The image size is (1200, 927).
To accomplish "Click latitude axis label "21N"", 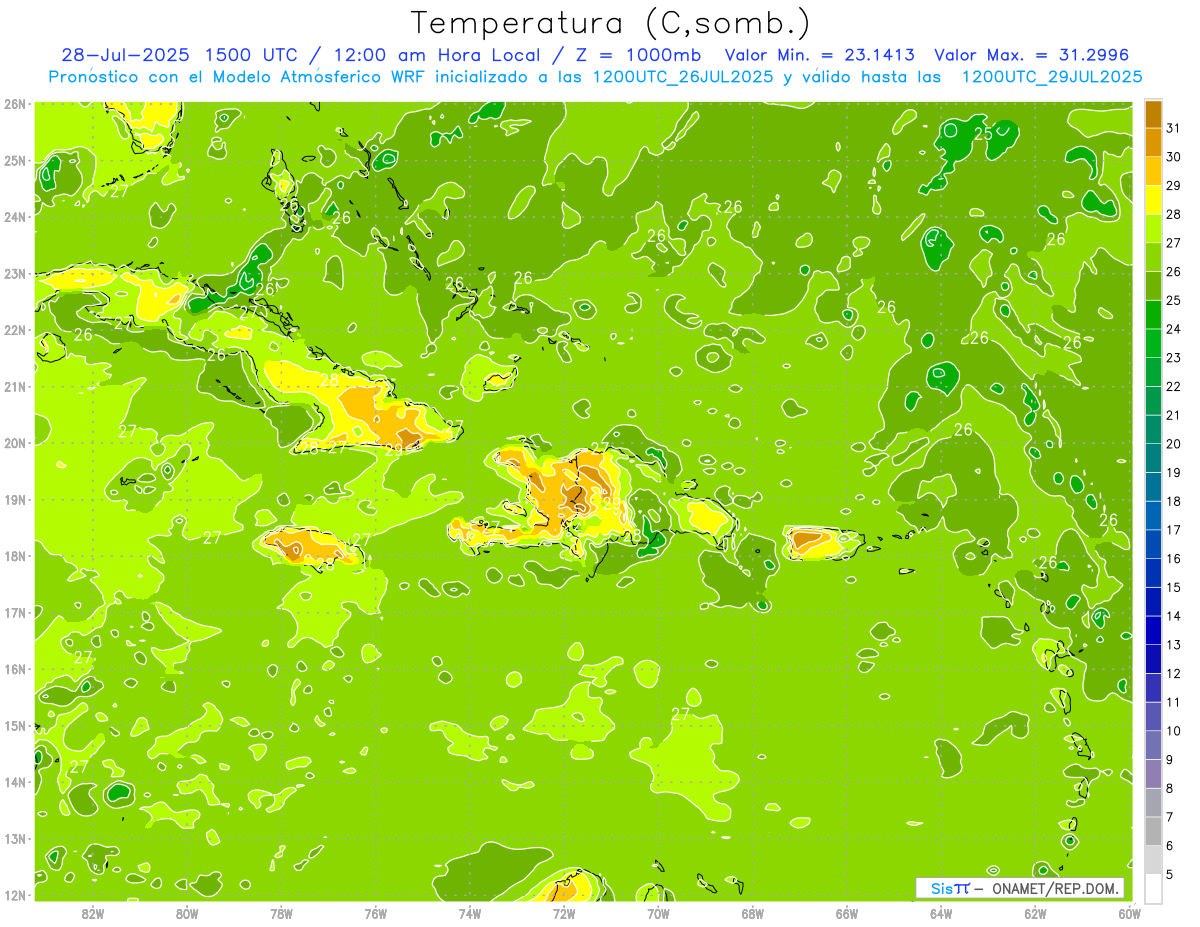I will [14, 387].
